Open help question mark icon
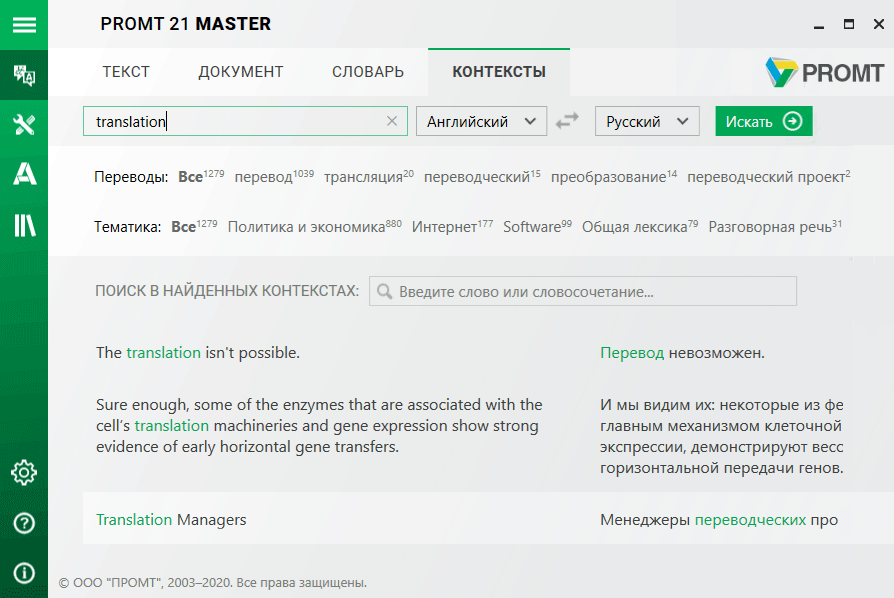Image resolution: width=894 pixels, height=598 pixels. pos(24,523)
